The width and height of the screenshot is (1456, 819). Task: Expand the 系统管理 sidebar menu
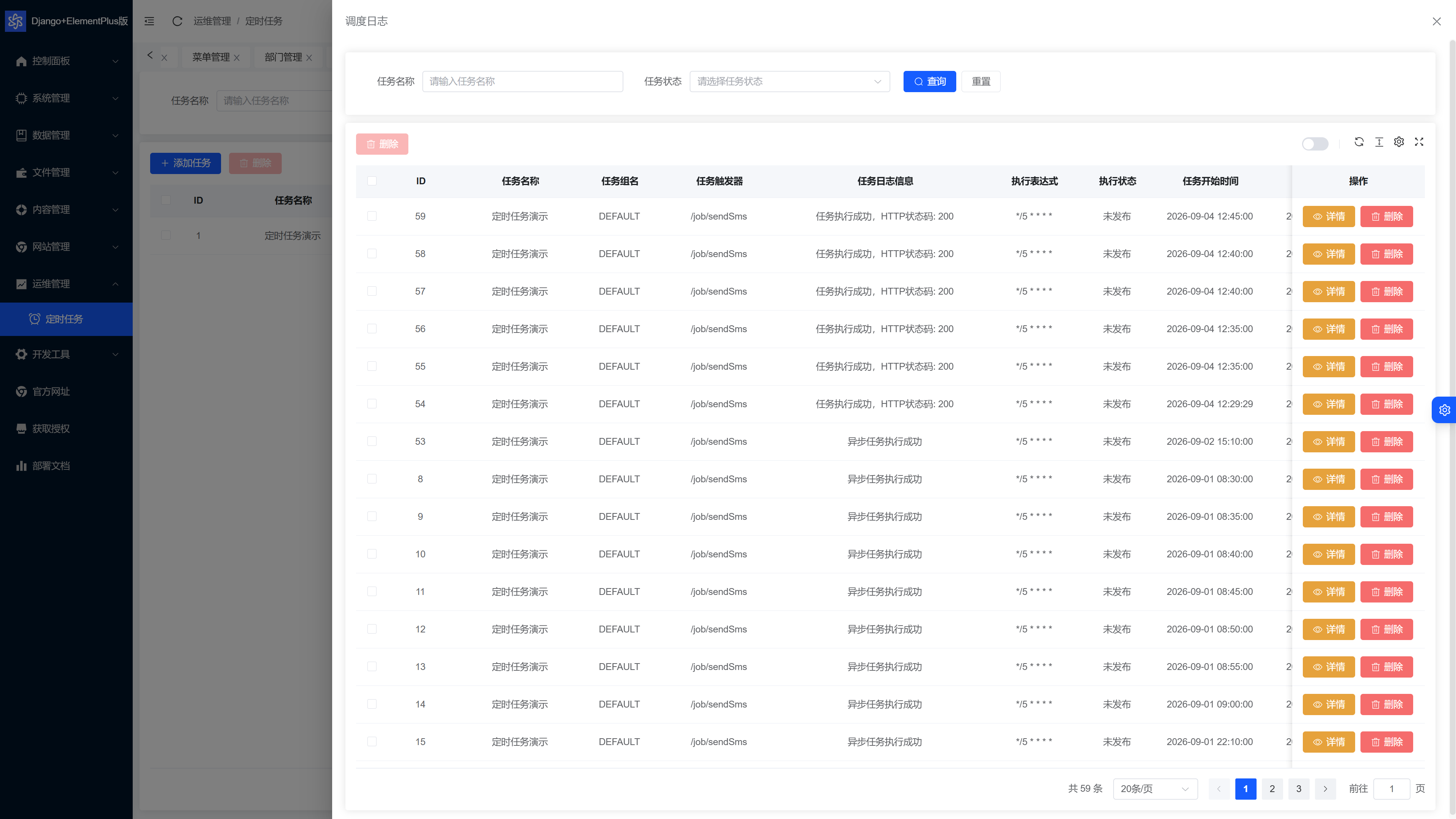tap(66, 98)
